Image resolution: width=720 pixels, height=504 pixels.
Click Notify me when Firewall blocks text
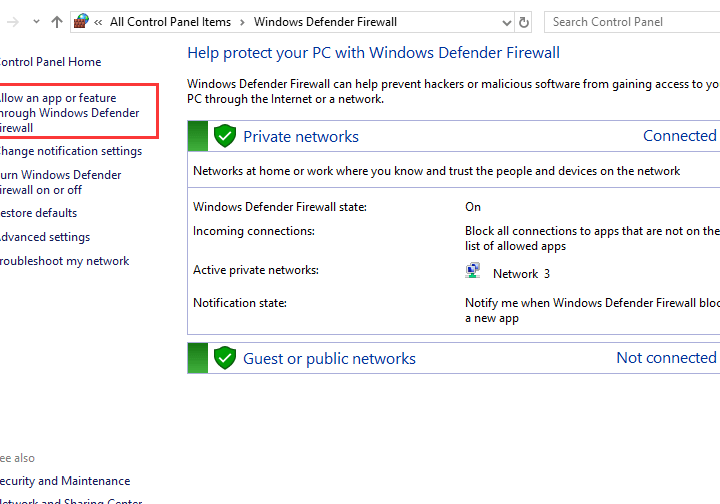[x=592, y=310]
